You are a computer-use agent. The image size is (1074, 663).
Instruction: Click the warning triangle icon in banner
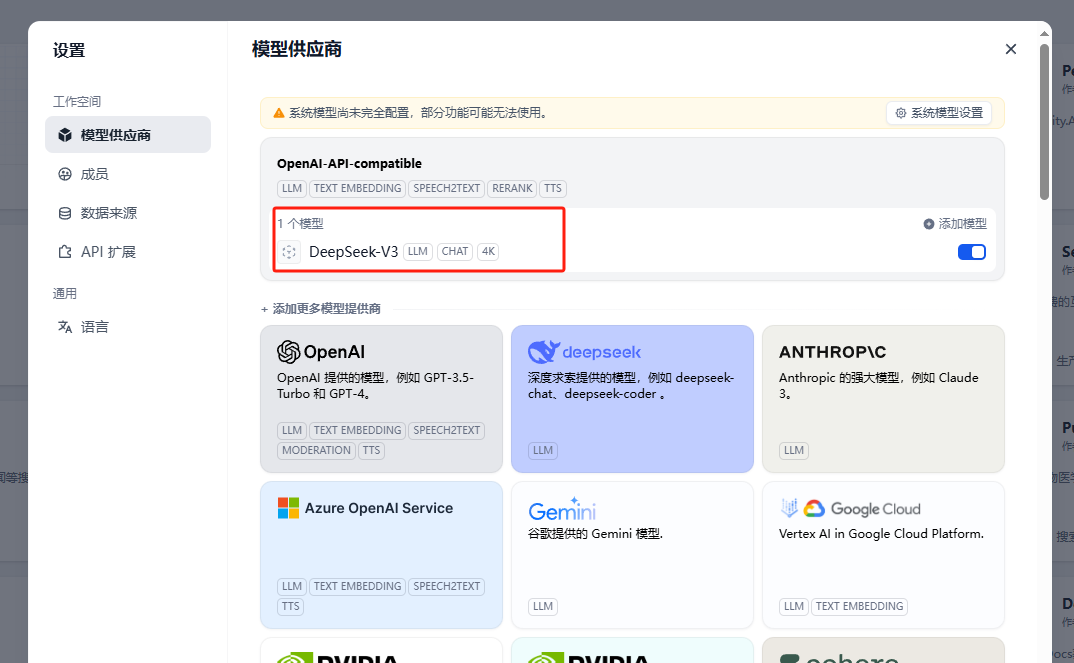click(279, 113)
